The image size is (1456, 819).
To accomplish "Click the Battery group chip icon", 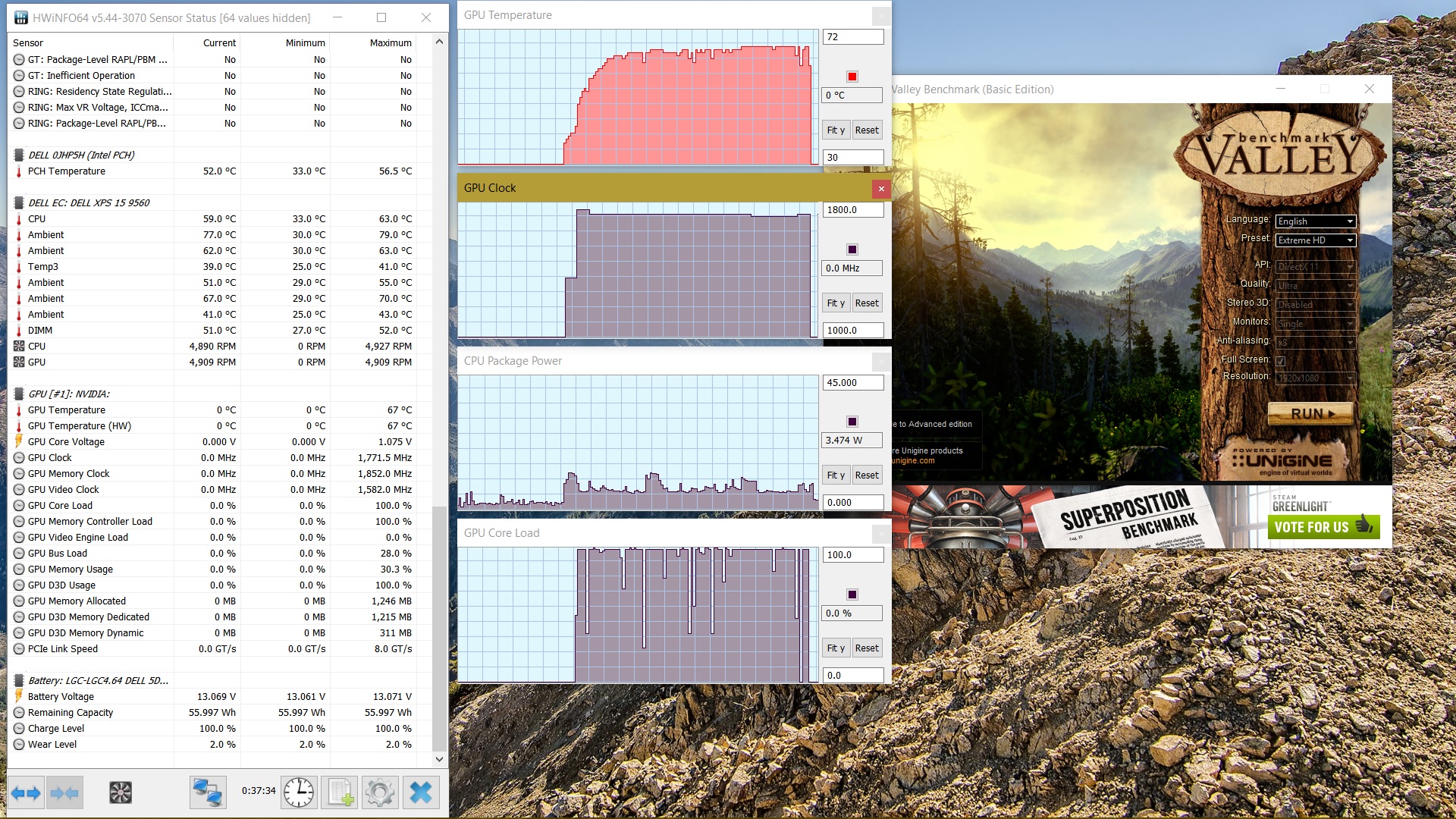I will tap(19, 681).
